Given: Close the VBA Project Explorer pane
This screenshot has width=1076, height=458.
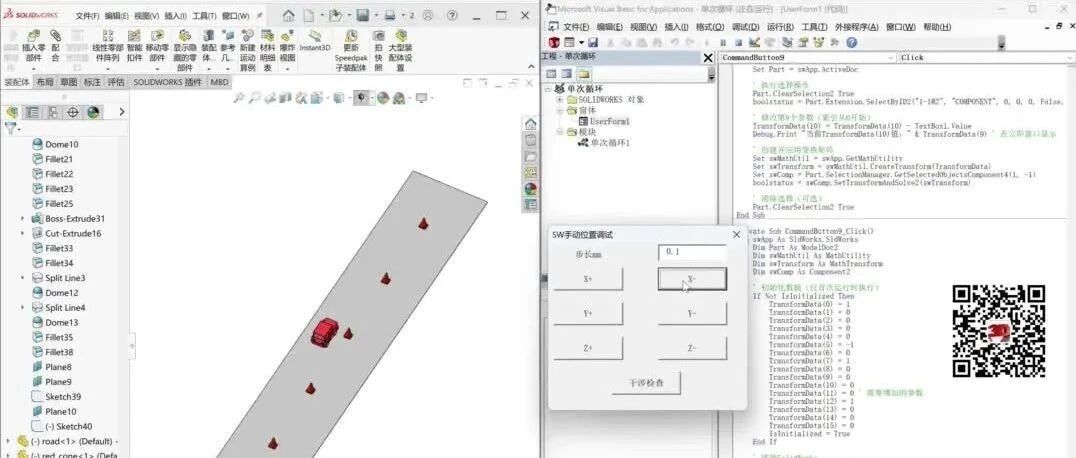Looking at the screenshot, I should pos(708,58).
